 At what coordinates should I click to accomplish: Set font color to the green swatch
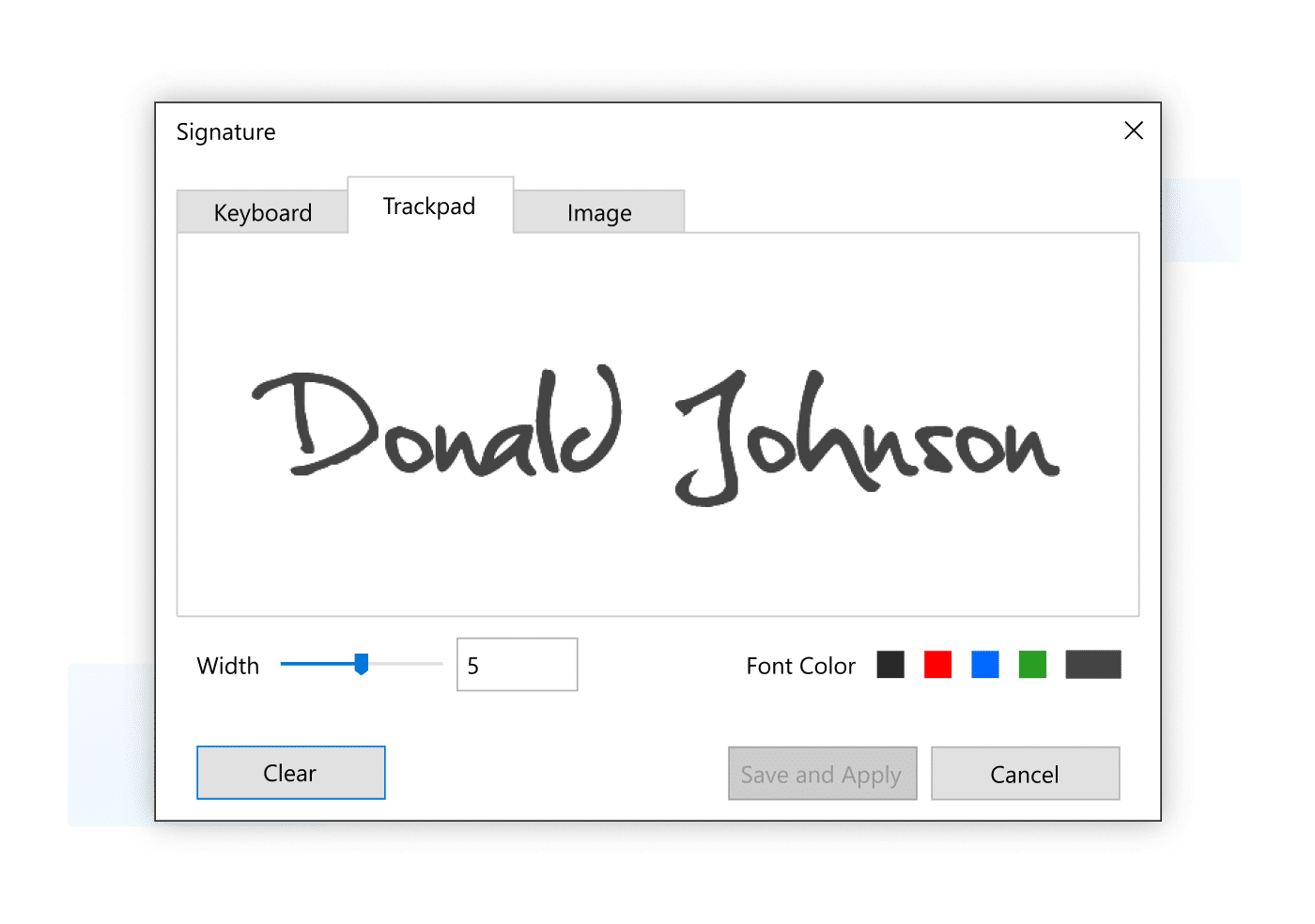[x=1032, y=665]
